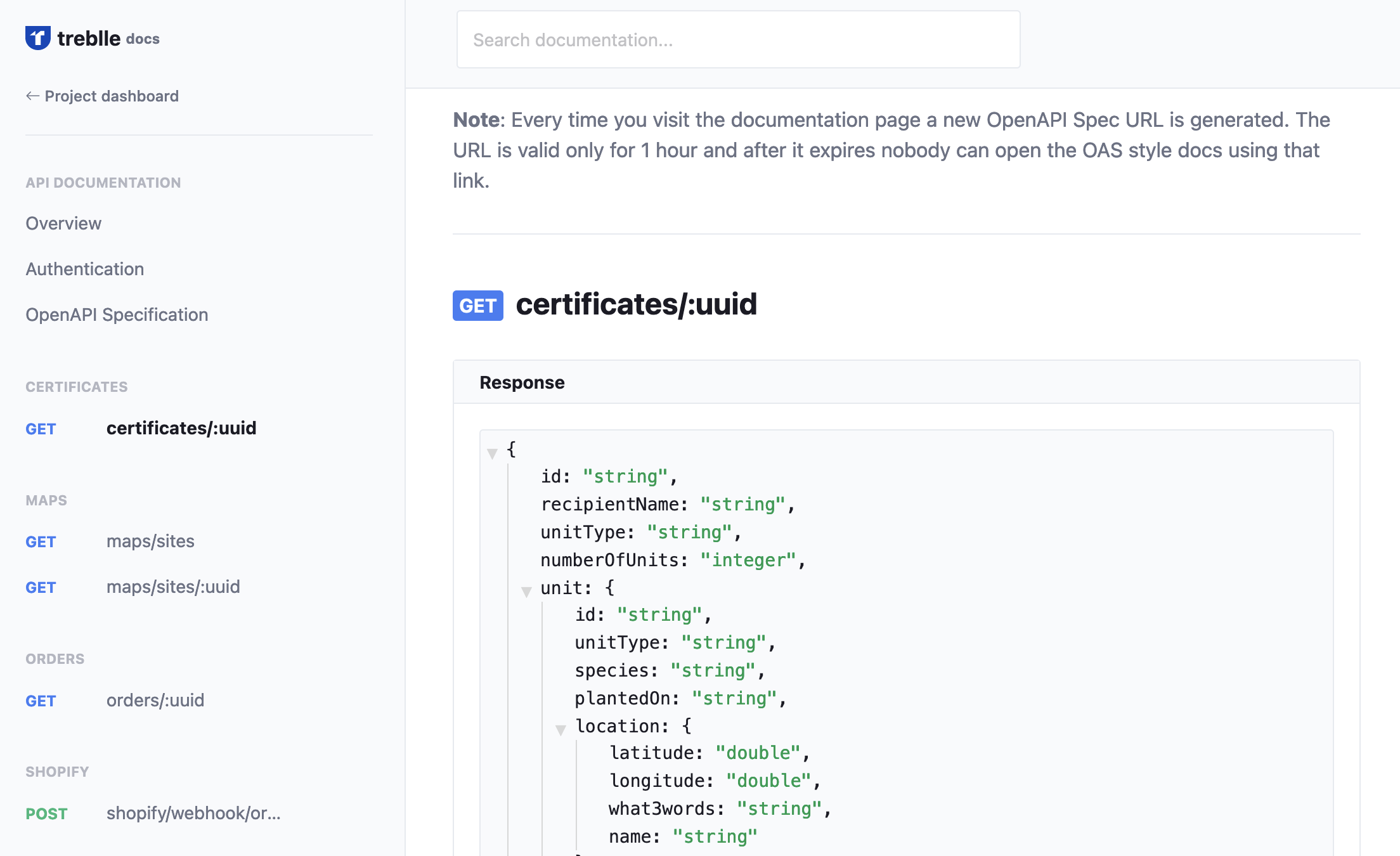Collapse the root JSON object triangle
This screenshot has width=1400, height=856.
[492, 453]
